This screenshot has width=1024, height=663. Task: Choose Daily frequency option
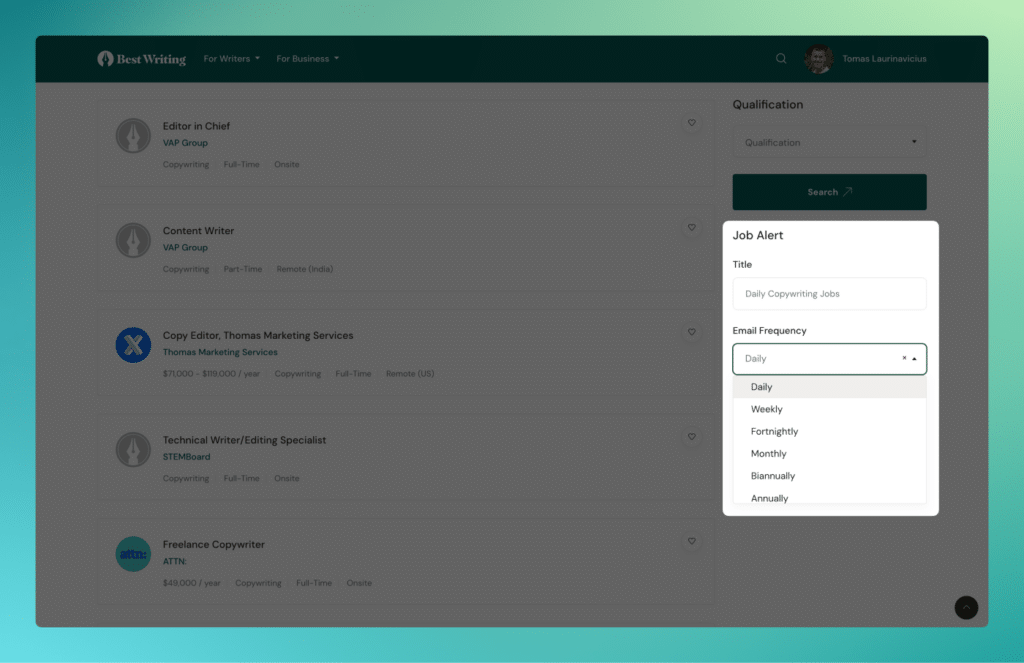(829, 387)
